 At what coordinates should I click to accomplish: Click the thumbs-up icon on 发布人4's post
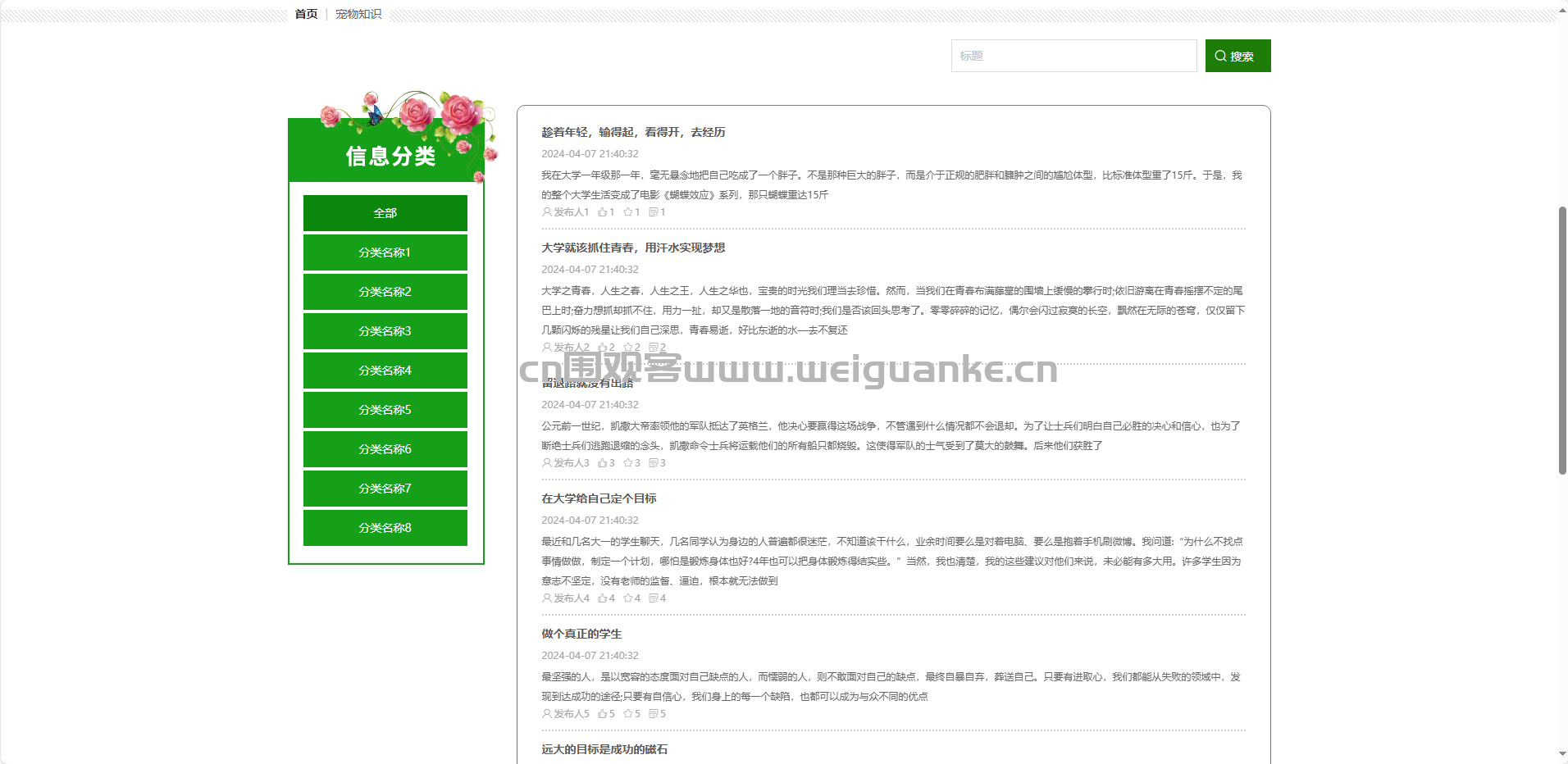(x=602, y=598)
